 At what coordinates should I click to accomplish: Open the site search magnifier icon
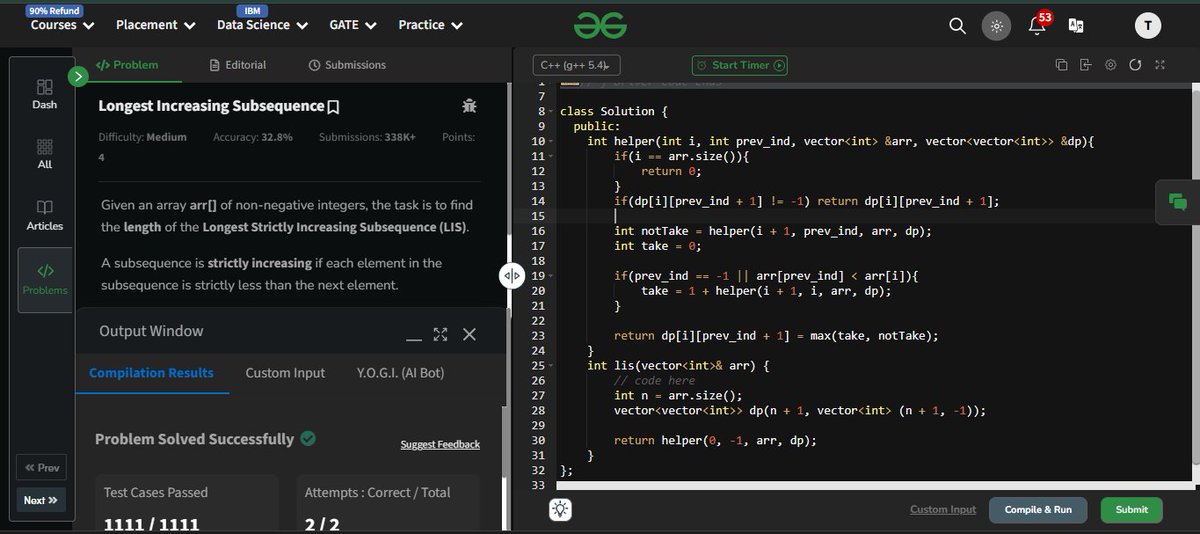tap(957, 26)
